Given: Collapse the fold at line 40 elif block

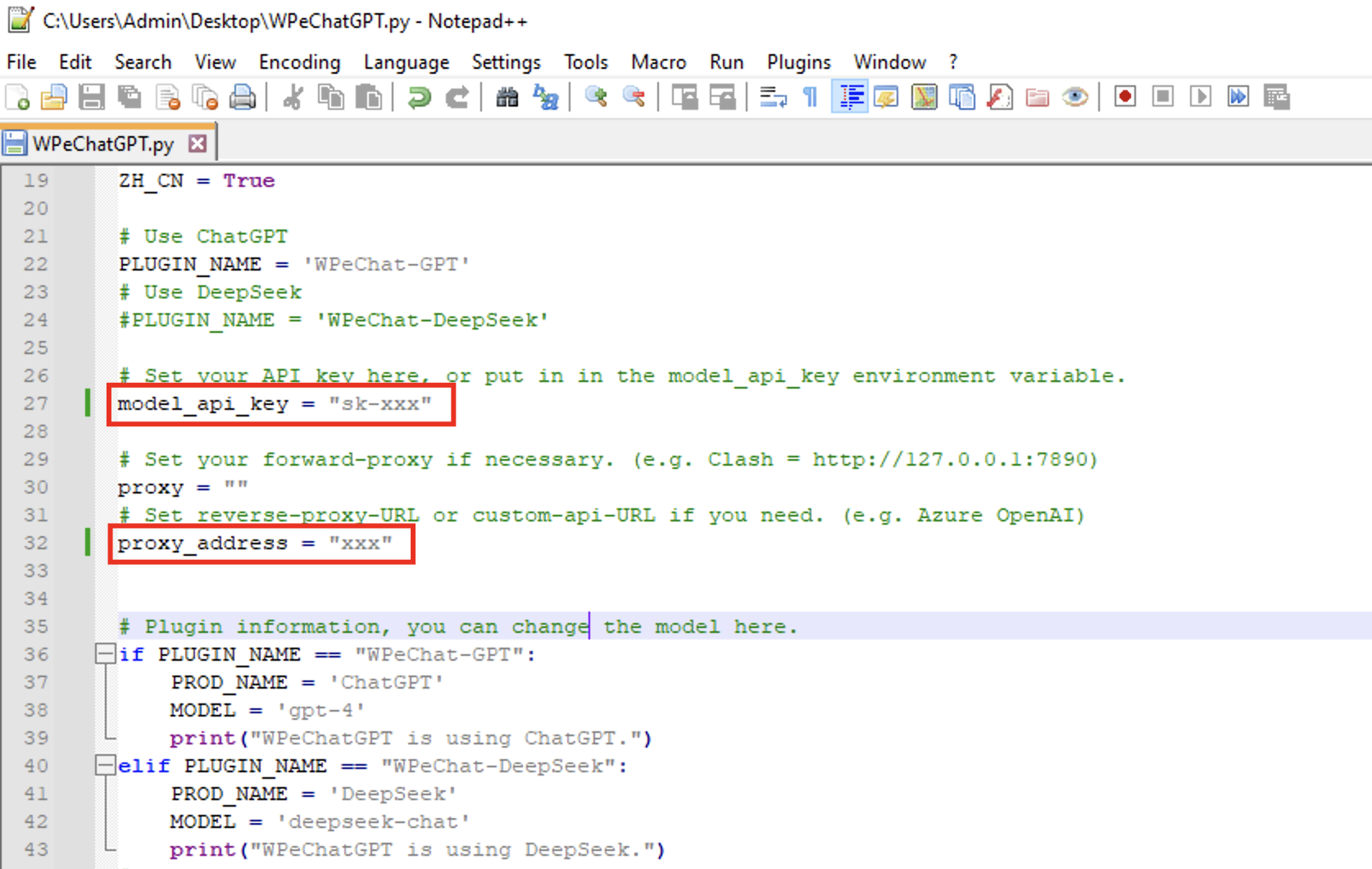Looking at the screenshot, I should (x=105, y=766).
